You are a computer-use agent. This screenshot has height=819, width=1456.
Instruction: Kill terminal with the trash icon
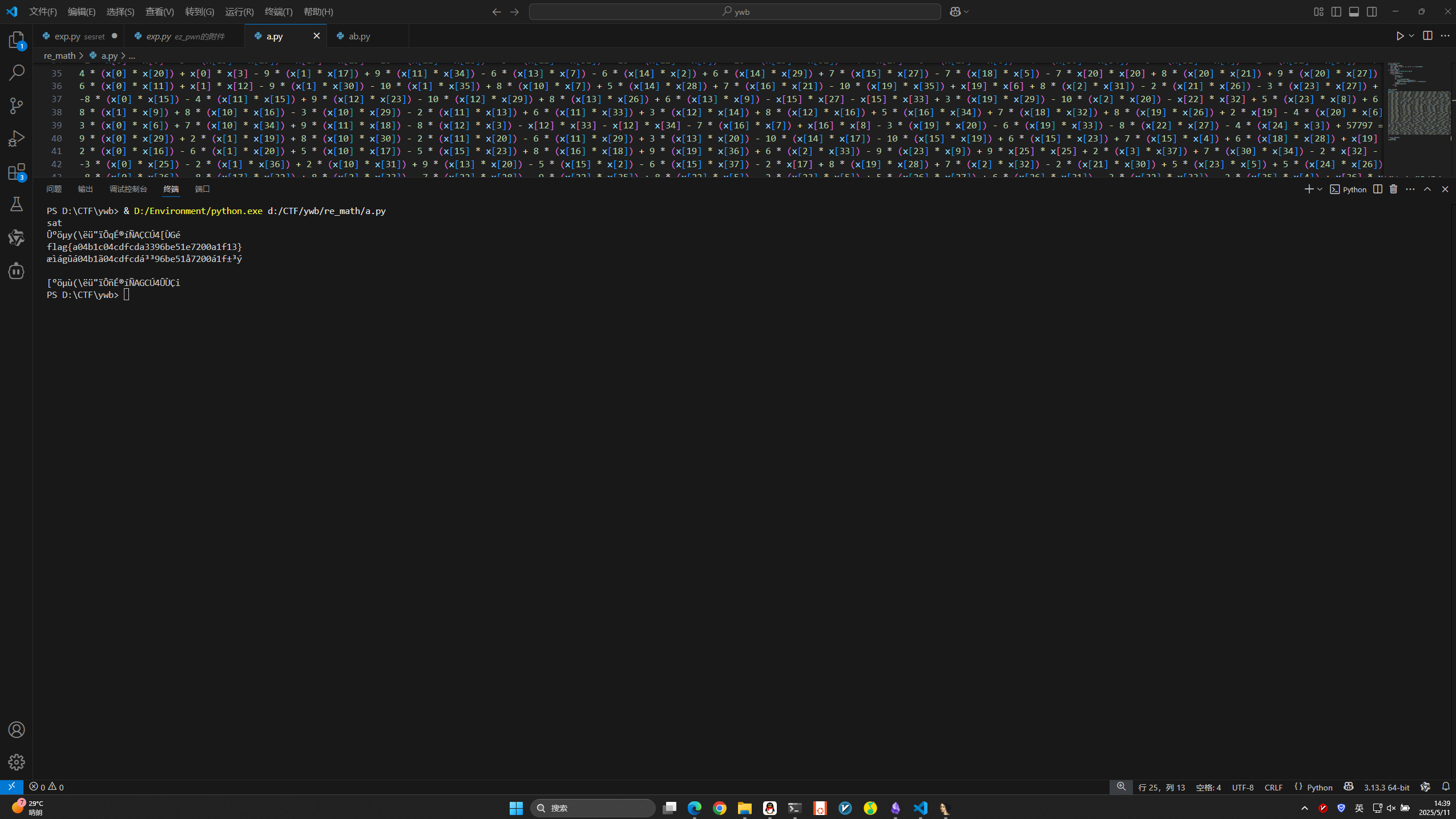pos(1393,189)
